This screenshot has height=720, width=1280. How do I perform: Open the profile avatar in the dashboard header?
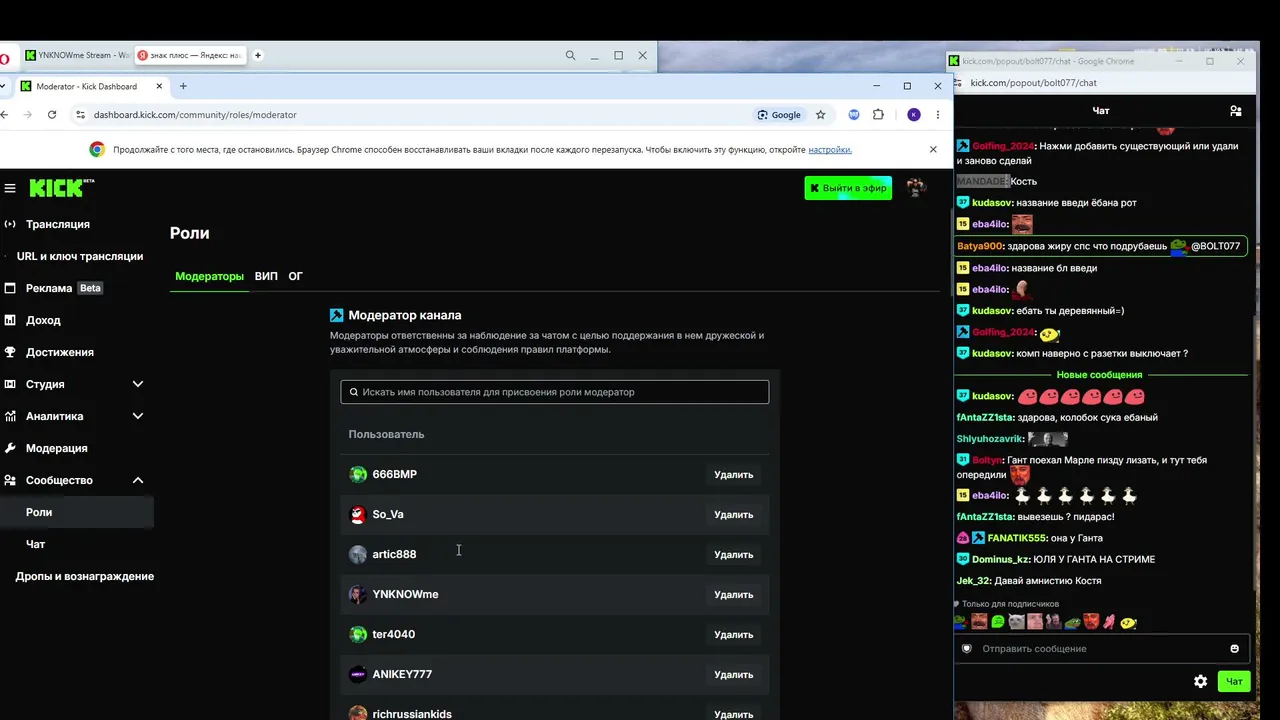tap(915, 188)
